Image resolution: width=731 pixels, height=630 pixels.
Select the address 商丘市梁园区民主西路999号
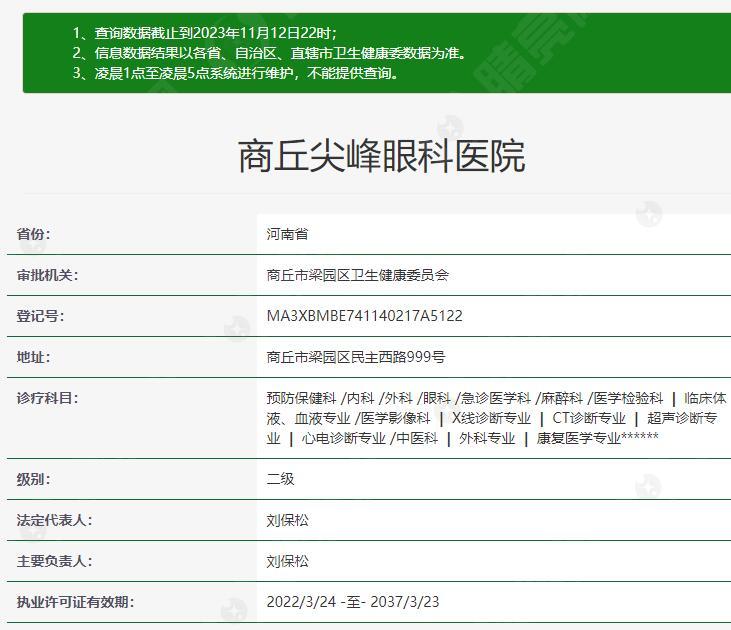point(356,357)
